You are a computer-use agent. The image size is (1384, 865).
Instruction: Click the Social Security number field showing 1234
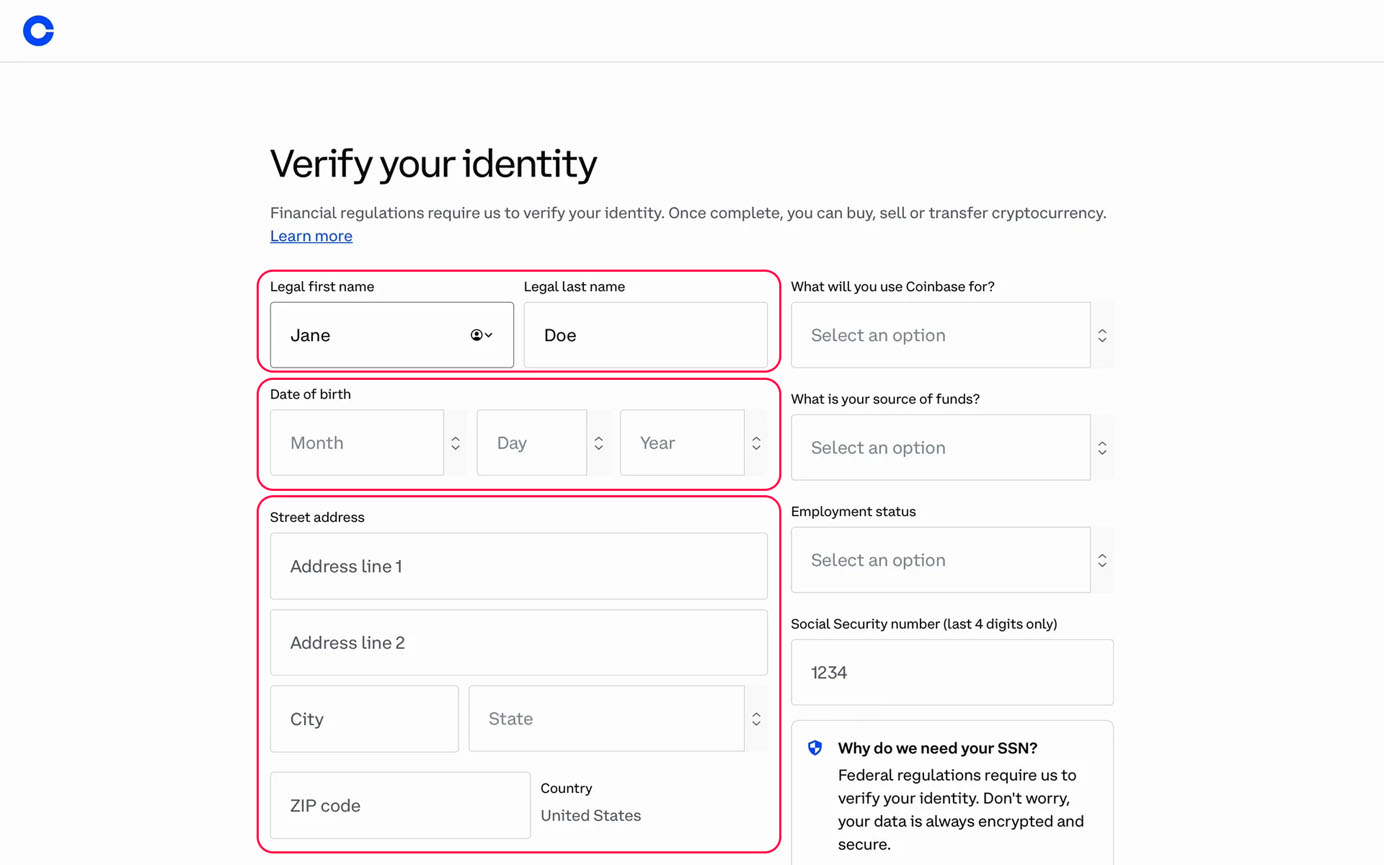950,671
